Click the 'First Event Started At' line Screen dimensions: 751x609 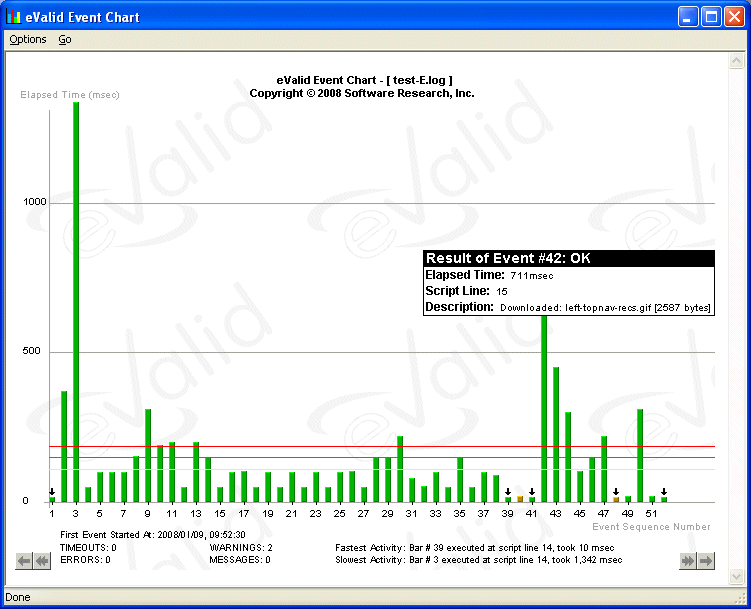click(x=153, y=534)
